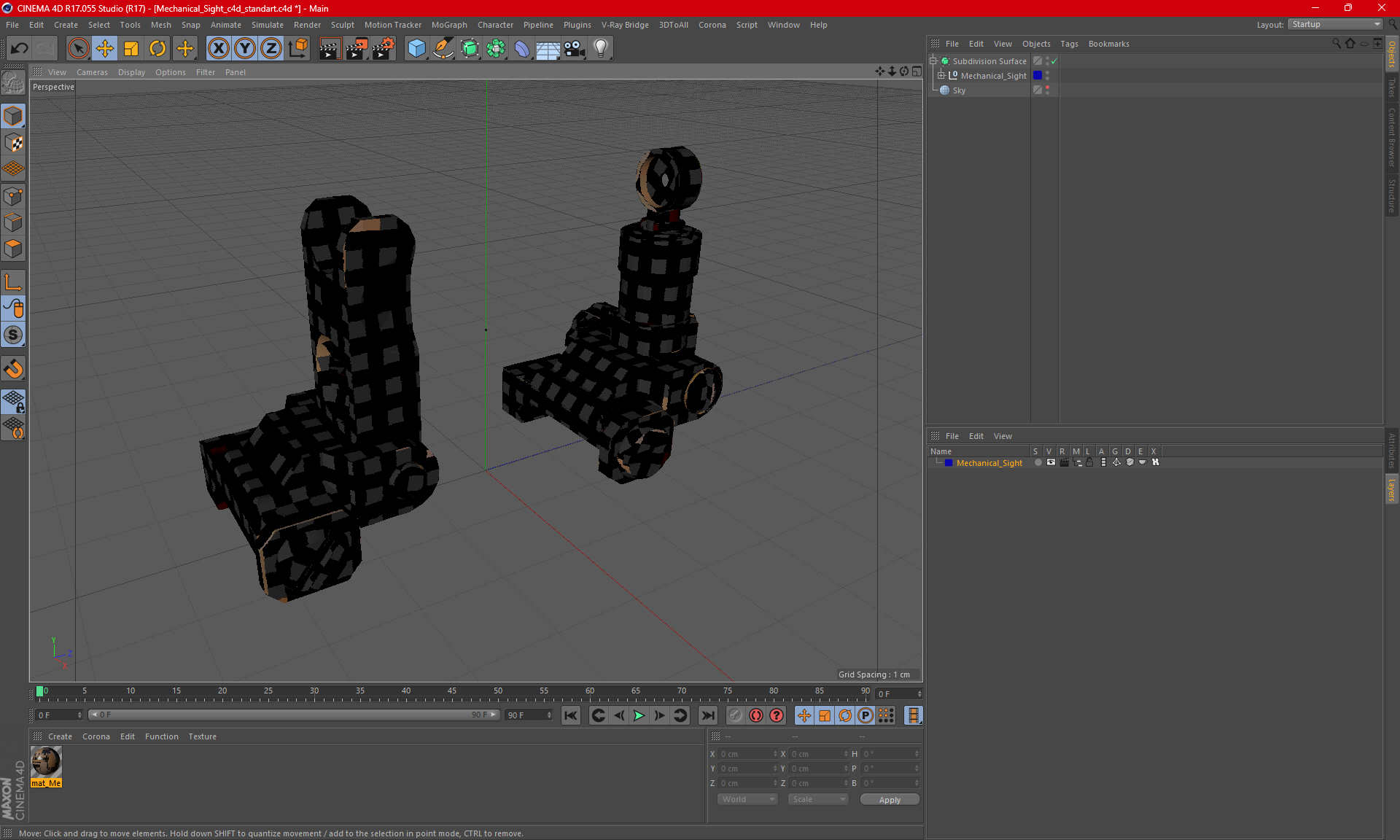Add a Cube primitive object
Image resolution: width=1400 pixels, height=840 pixels.
tap(416, 49)
